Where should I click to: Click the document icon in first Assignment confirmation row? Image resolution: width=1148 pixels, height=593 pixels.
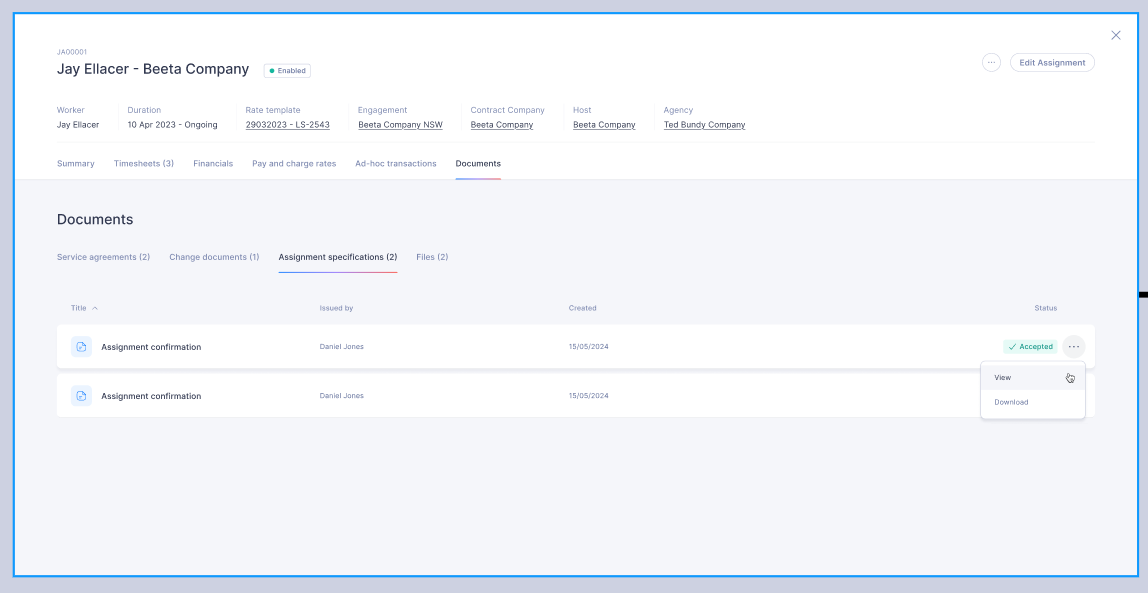81,347
